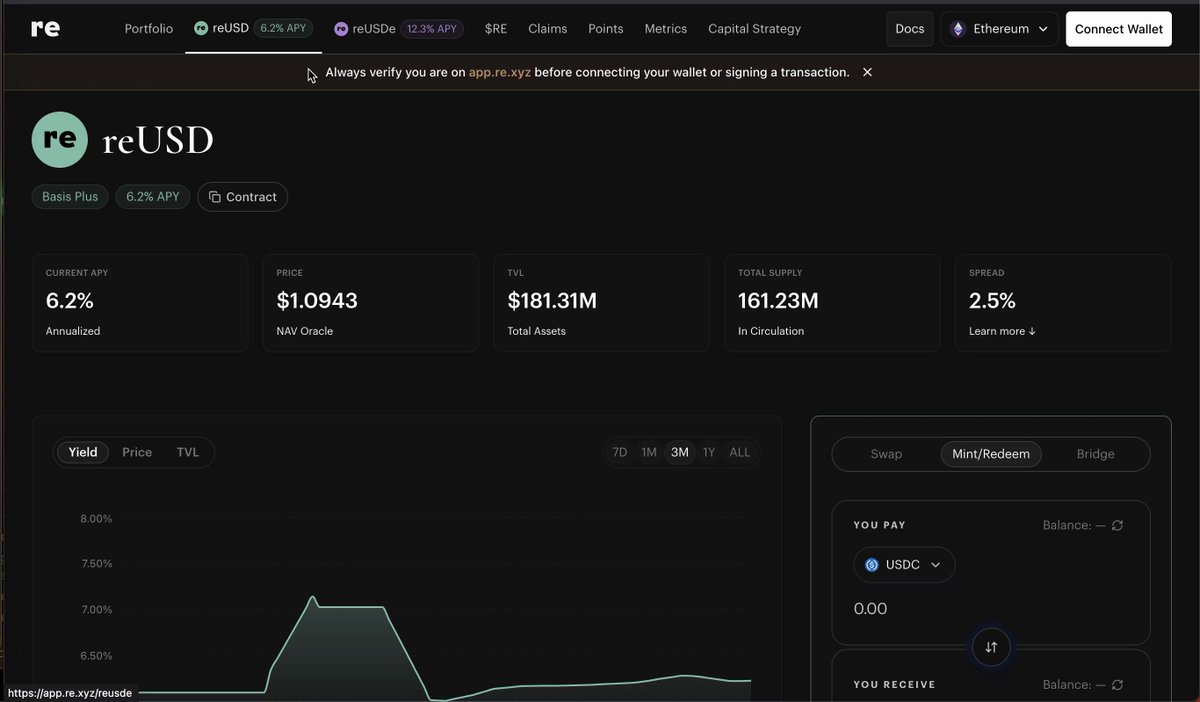Switch to the Swap tab
This screenshot has height=702, width=1200.
click(x=886, y=454)
